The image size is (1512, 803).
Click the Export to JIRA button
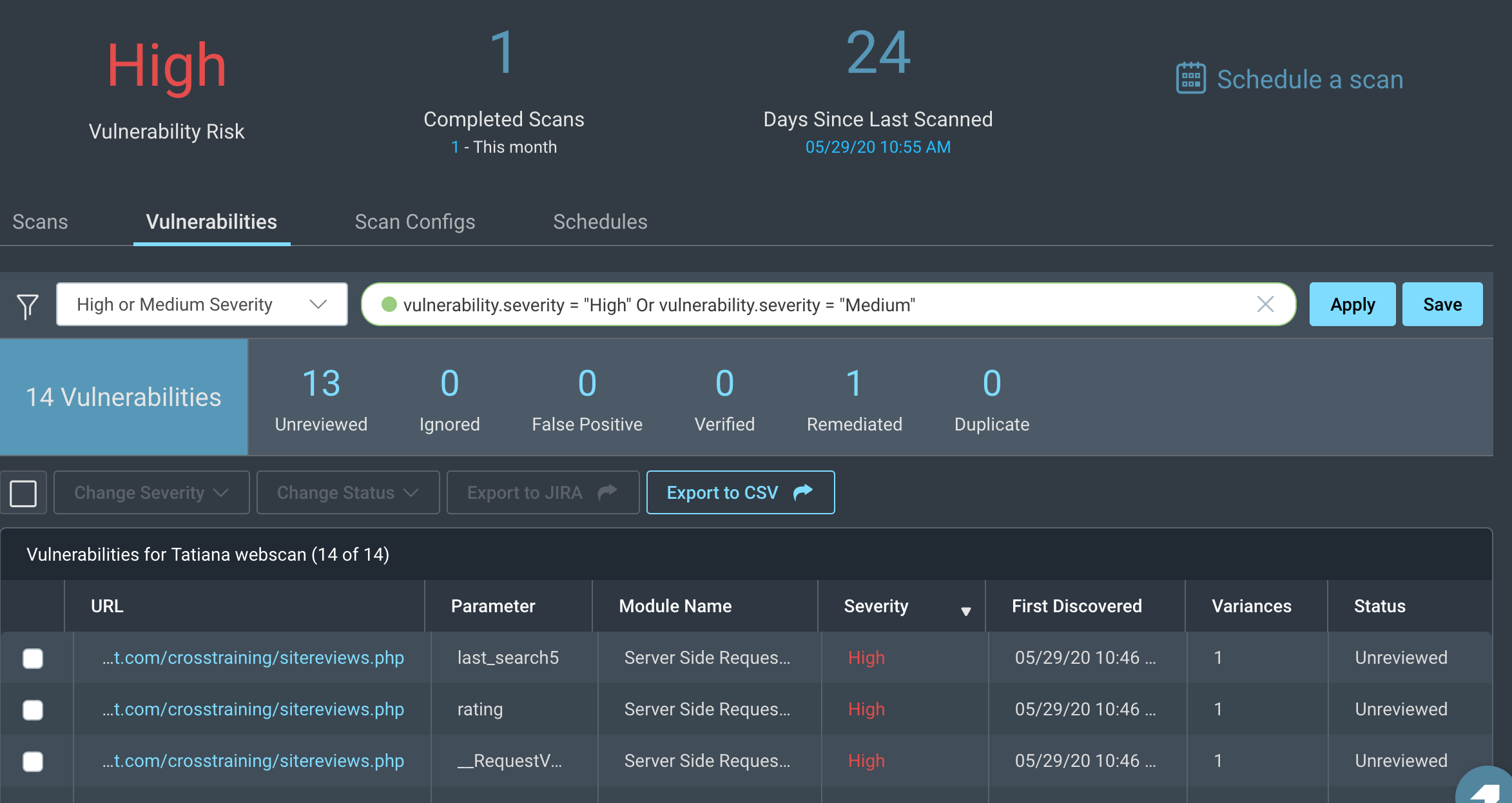(x=543, y=492)
